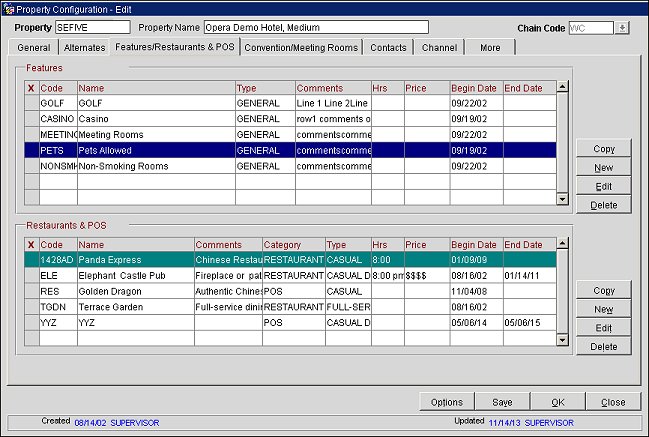Screen dimensions: 649x437
Task: Open the Chain Code dropdown
Action: (x=622, y=27)
